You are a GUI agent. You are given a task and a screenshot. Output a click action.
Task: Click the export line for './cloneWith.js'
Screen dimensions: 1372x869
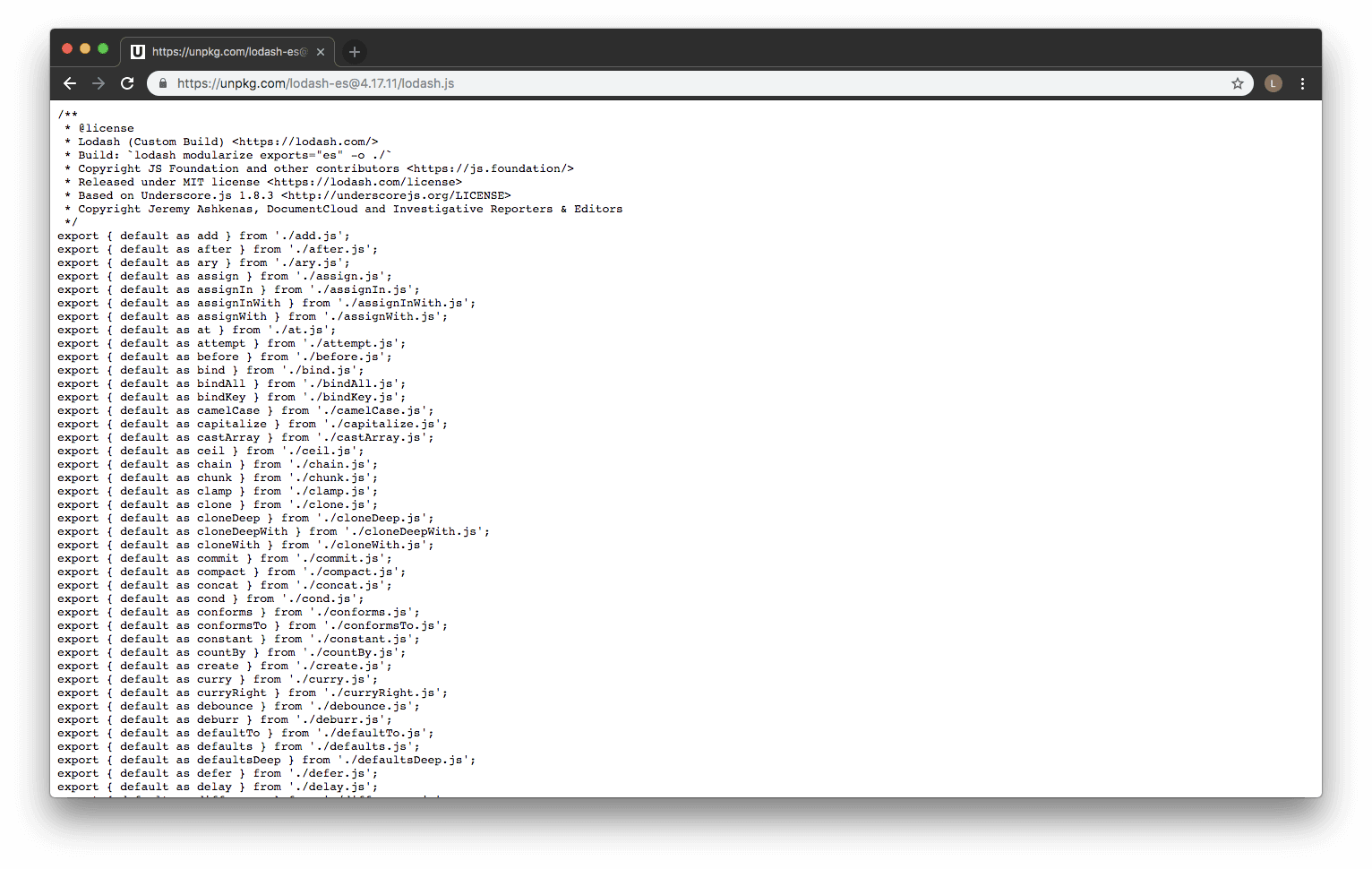[245, 545]
